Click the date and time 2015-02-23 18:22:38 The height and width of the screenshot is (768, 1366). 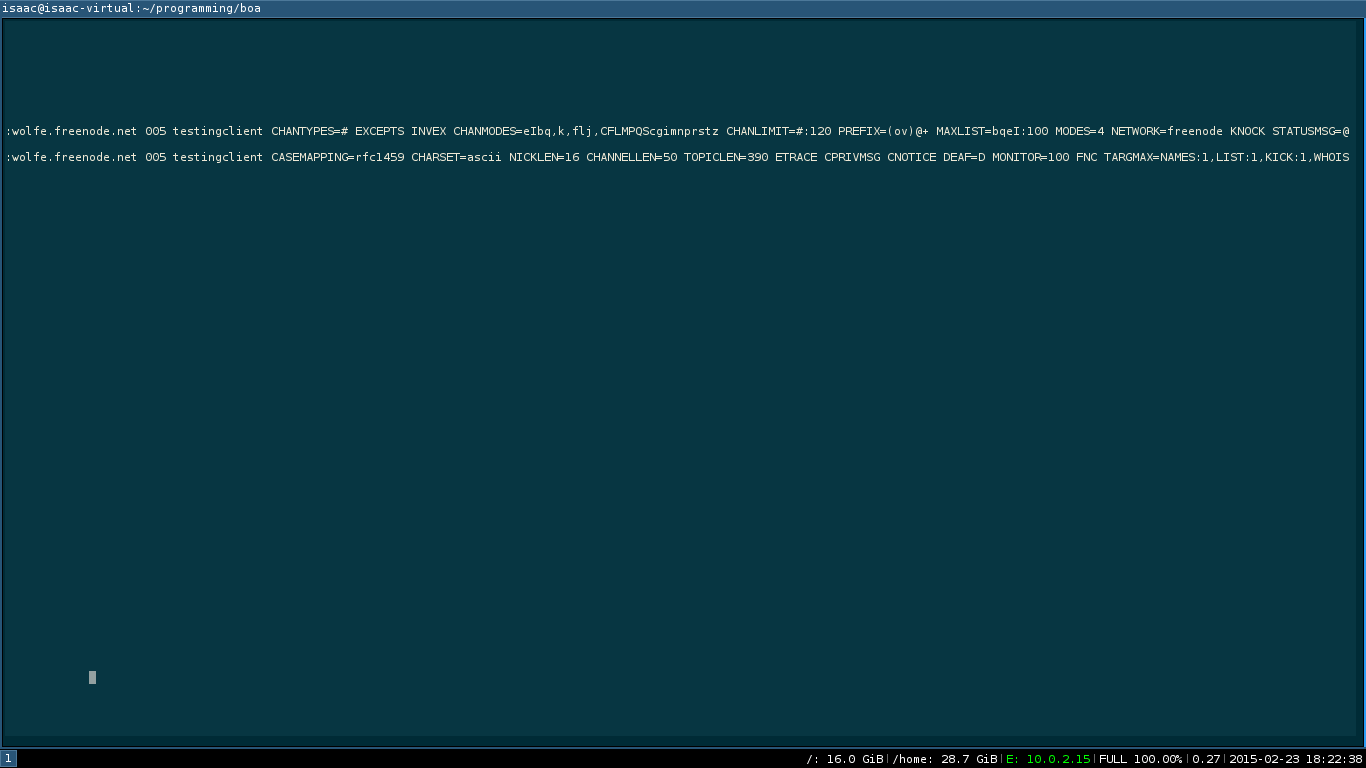[x=1296, y=759]
